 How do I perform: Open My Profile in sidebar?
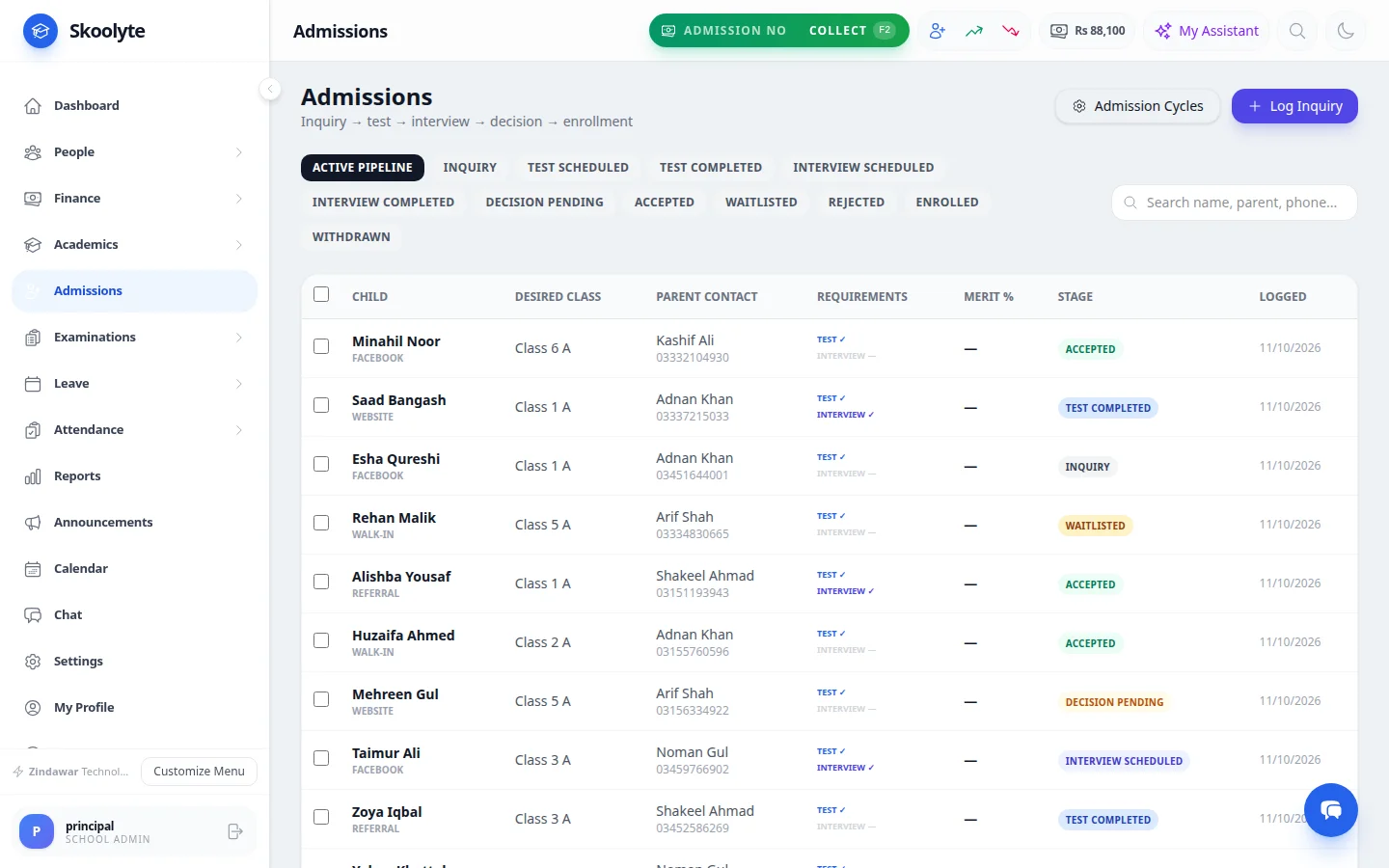[x=134, y=707]
